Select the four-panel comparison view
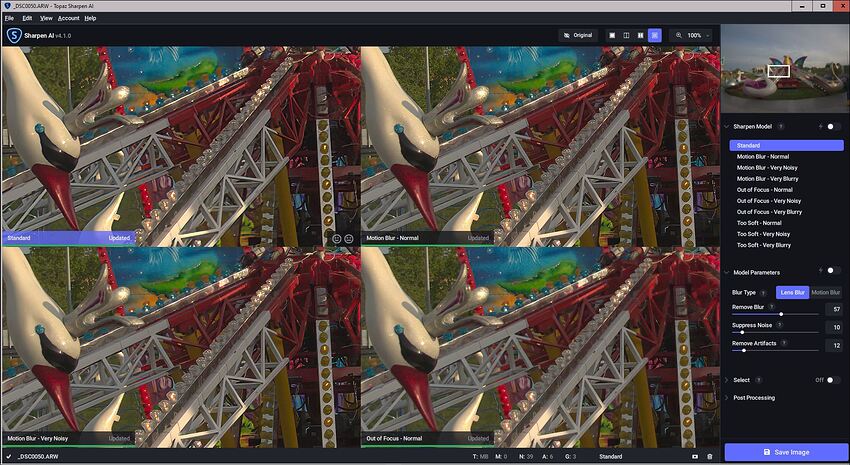Screen dimensions: 850x465 tap(654, 35)
